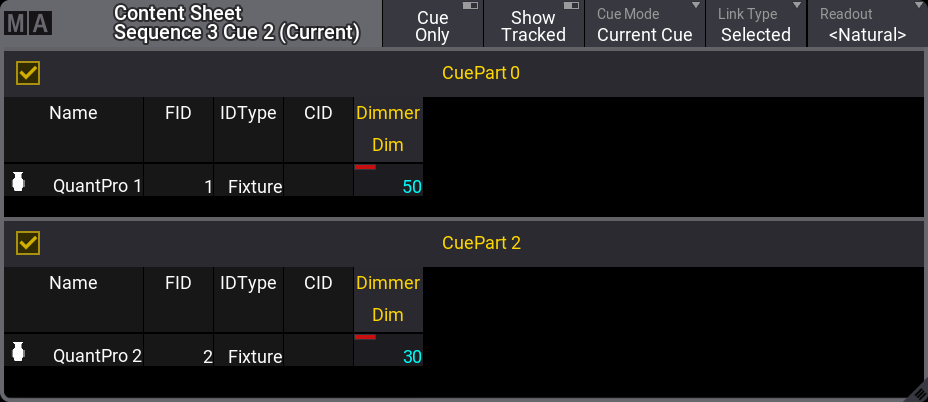Viewport: 928px width, 402px height.
Task: Click the fixture icon beside QuantPro 1
Action: coord(18,182)
